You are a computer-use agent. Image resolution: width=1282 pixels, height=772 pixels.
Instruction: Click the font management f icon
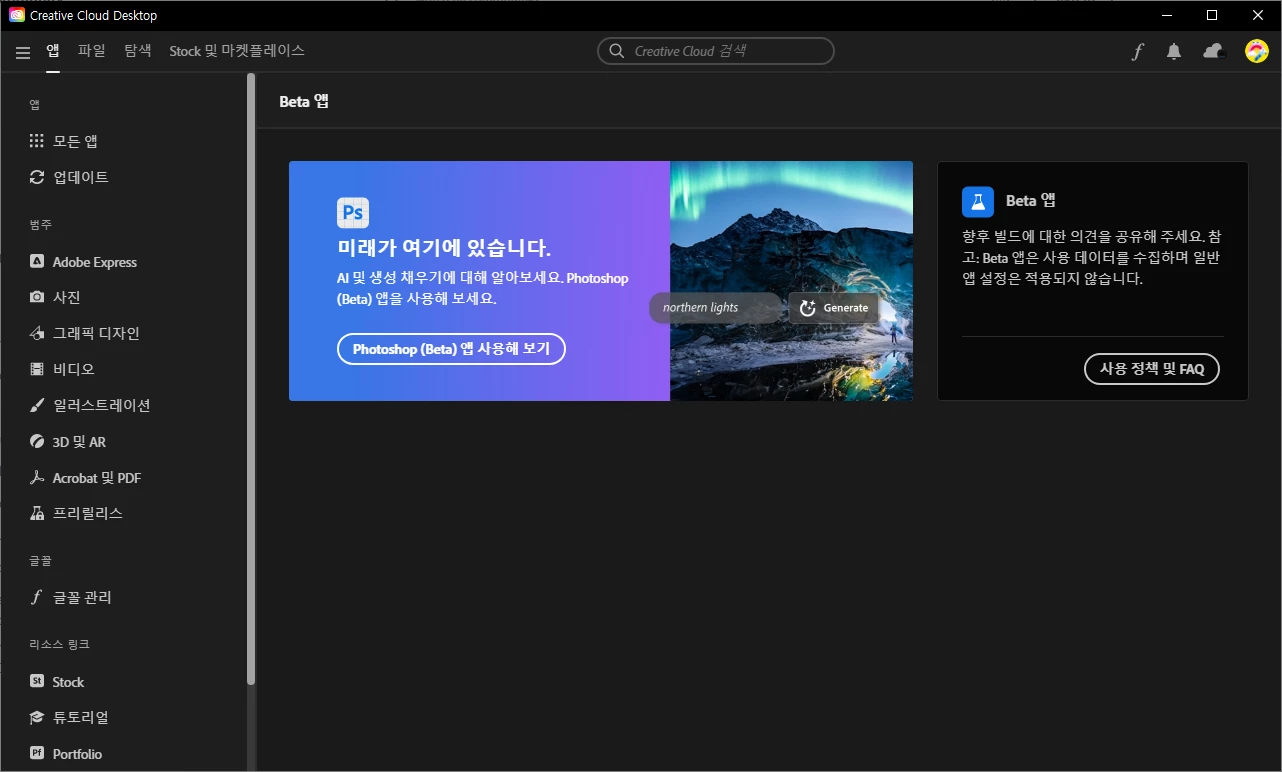point(37,597)
